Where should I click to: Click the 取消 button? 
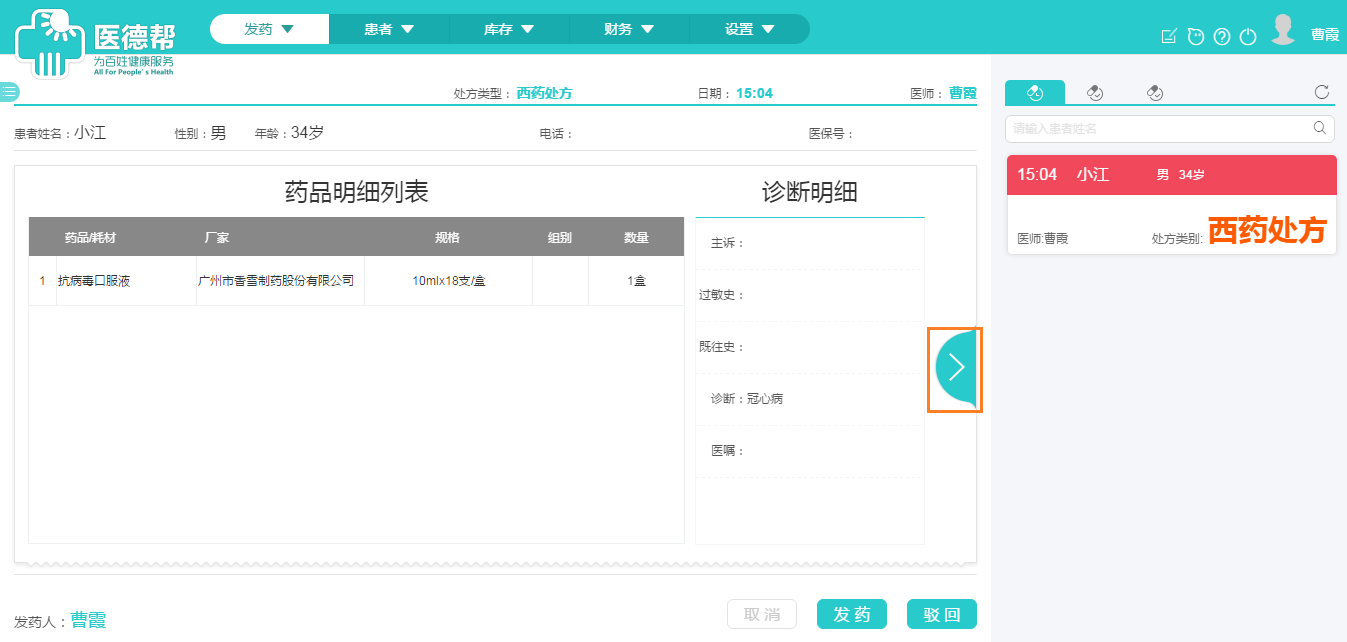[x=762, y=614]
